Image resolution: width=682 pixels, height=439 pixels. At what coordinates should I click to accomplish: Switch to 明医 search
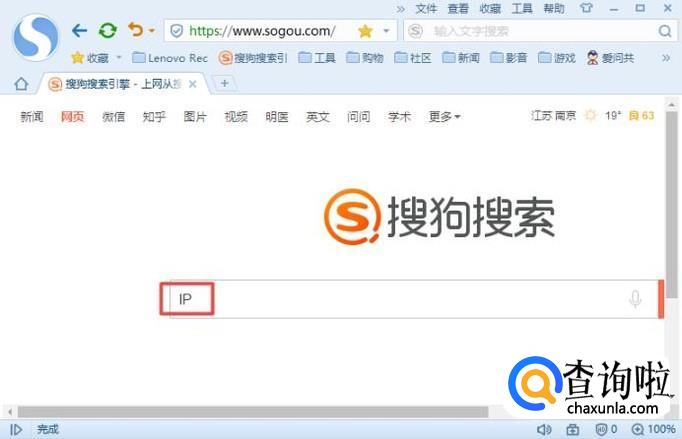coord(277,116)
